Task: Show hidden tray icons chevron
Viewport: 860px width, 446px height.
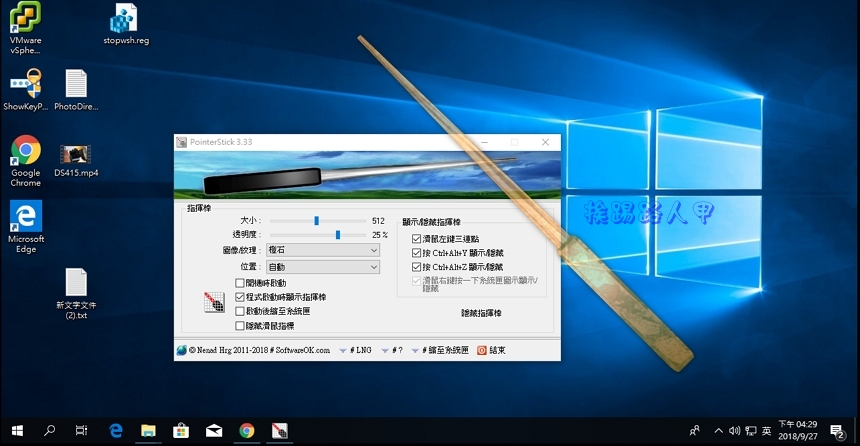Action: [x=718, y=431]
